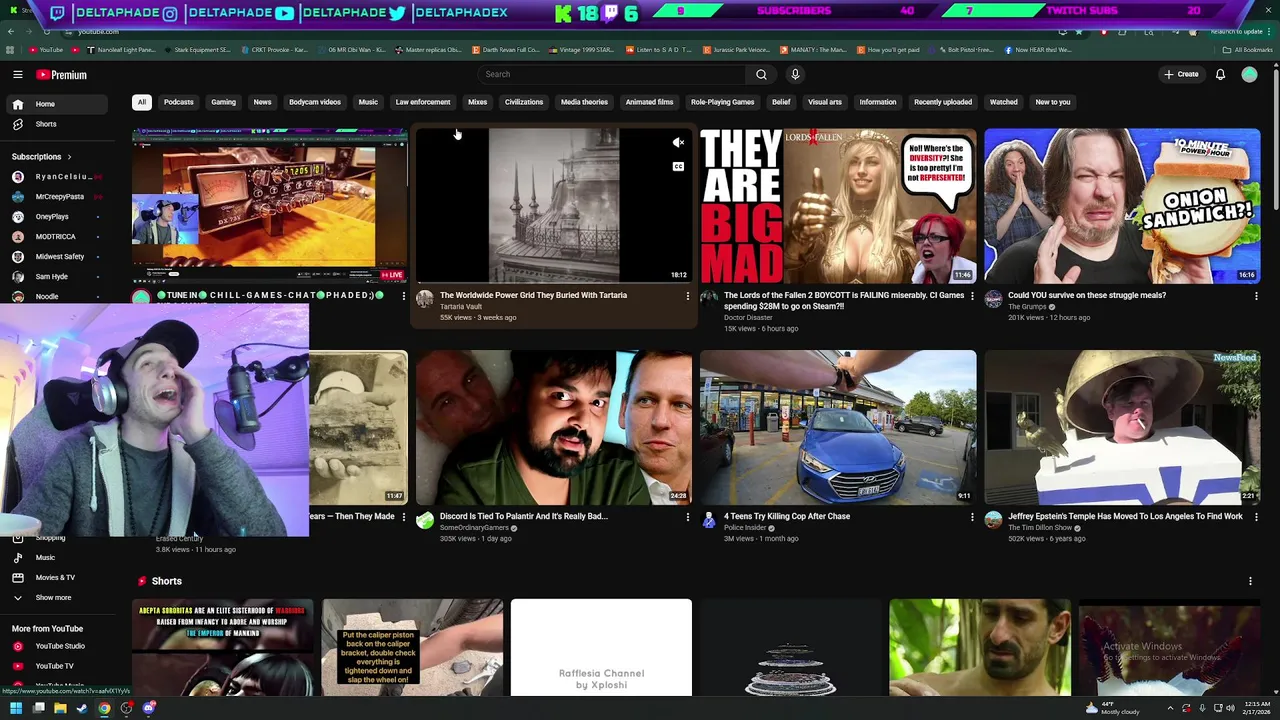Open the taskbar weather widget
The image size is (1280, 720).
coord(1113,708)
